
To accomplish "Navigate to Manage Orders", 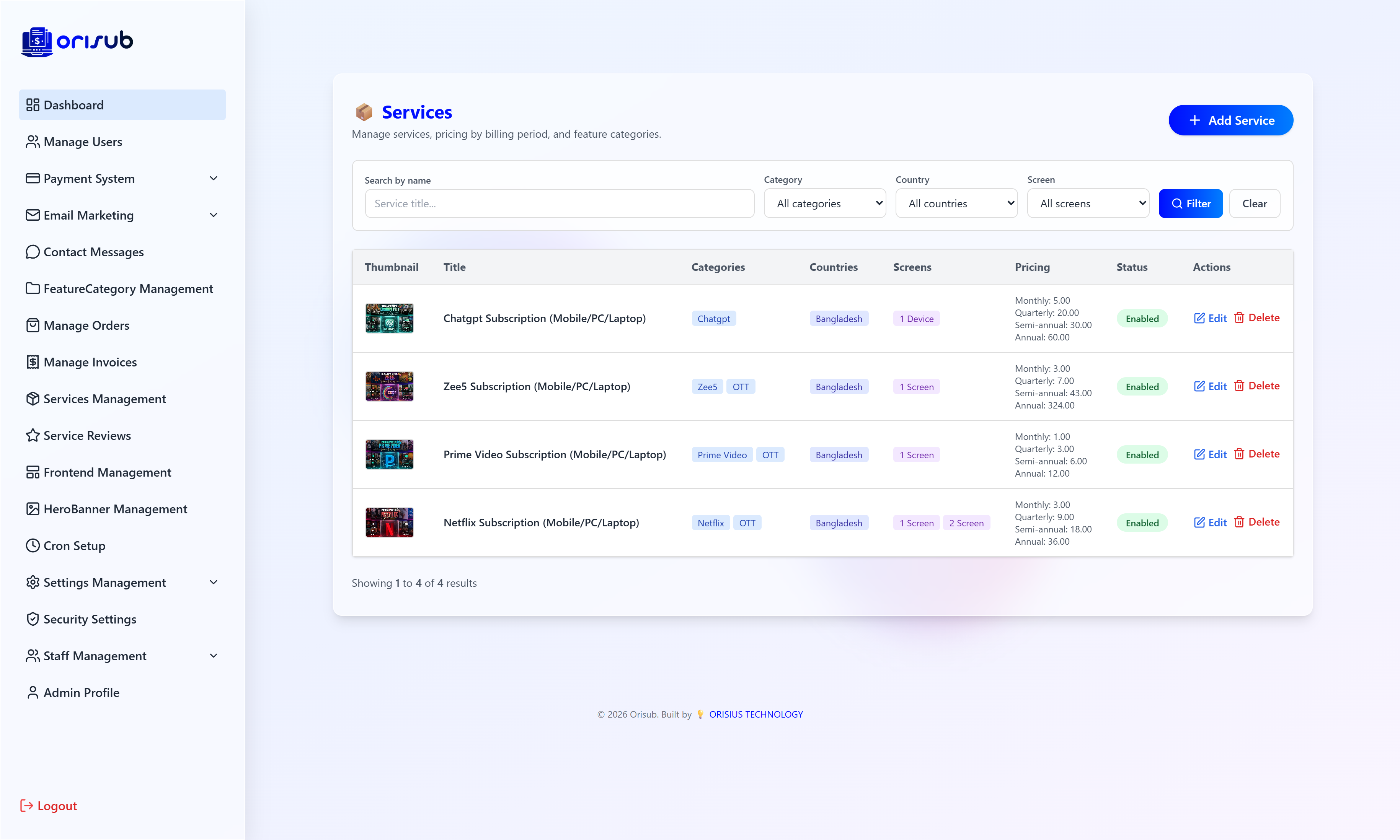I will point(122,326).
